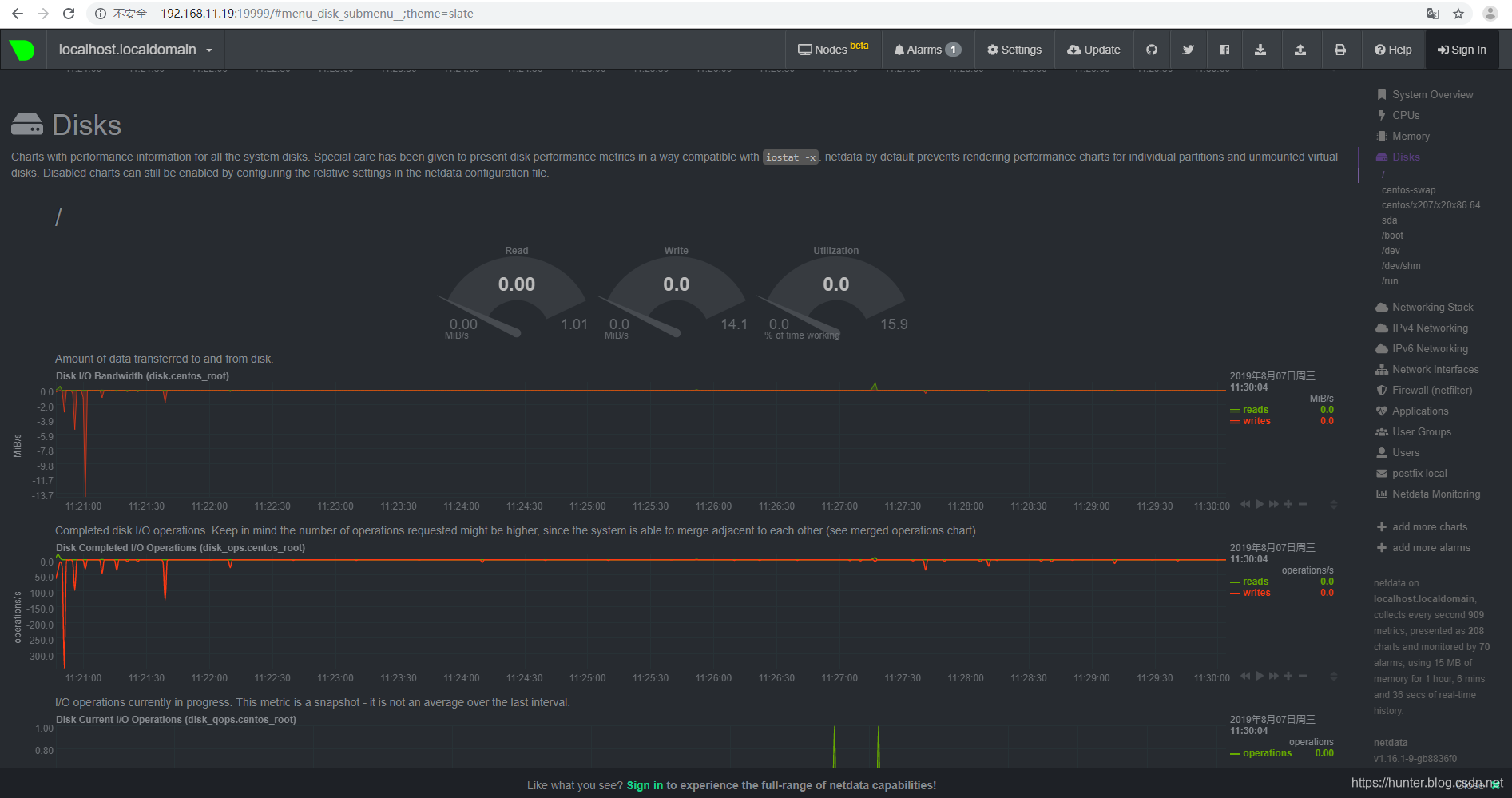This screenshot has width=1512, height=798.
Task: Click the Facebook icon in the header
Action: click(x=1224, y=49)
